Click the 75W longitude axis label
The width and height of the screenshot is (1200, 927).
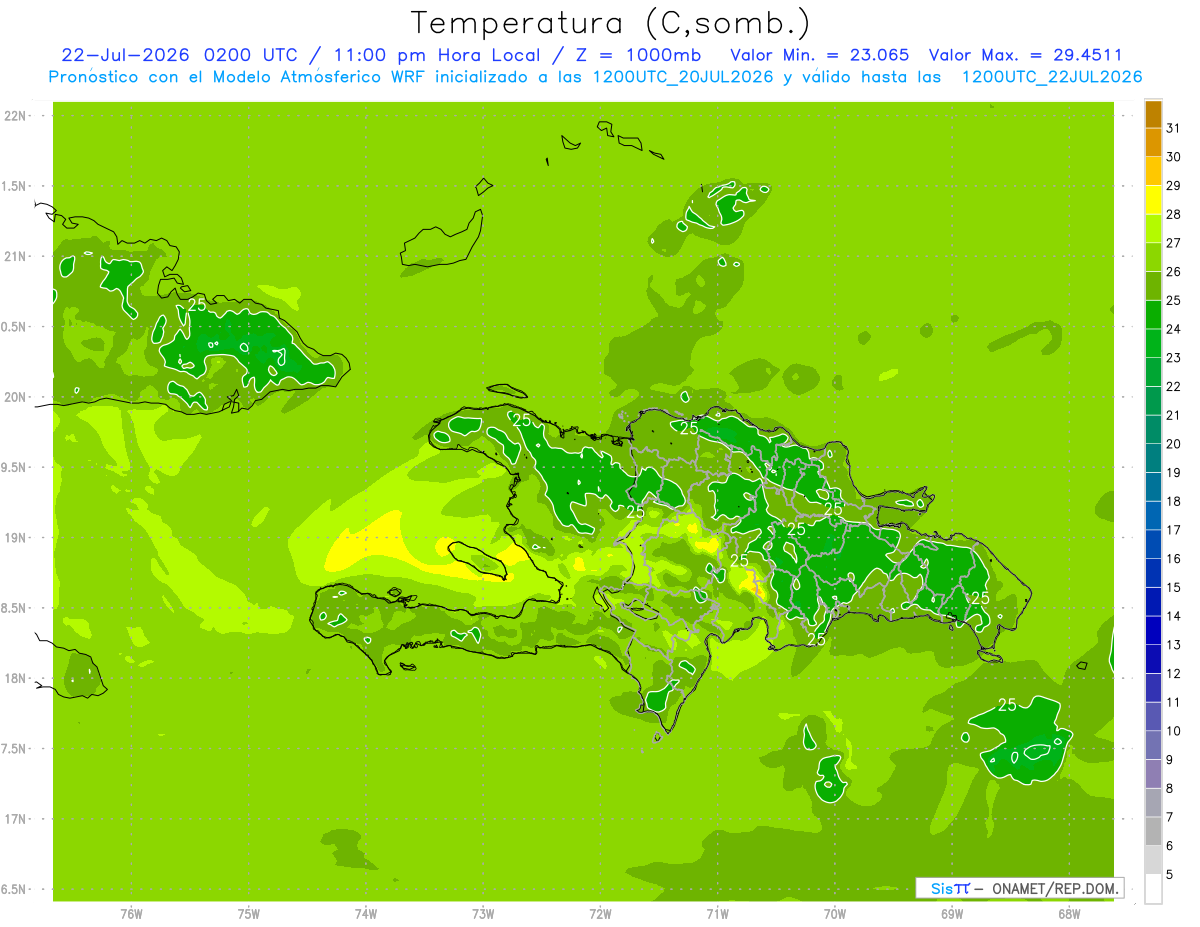pos(248,914)
